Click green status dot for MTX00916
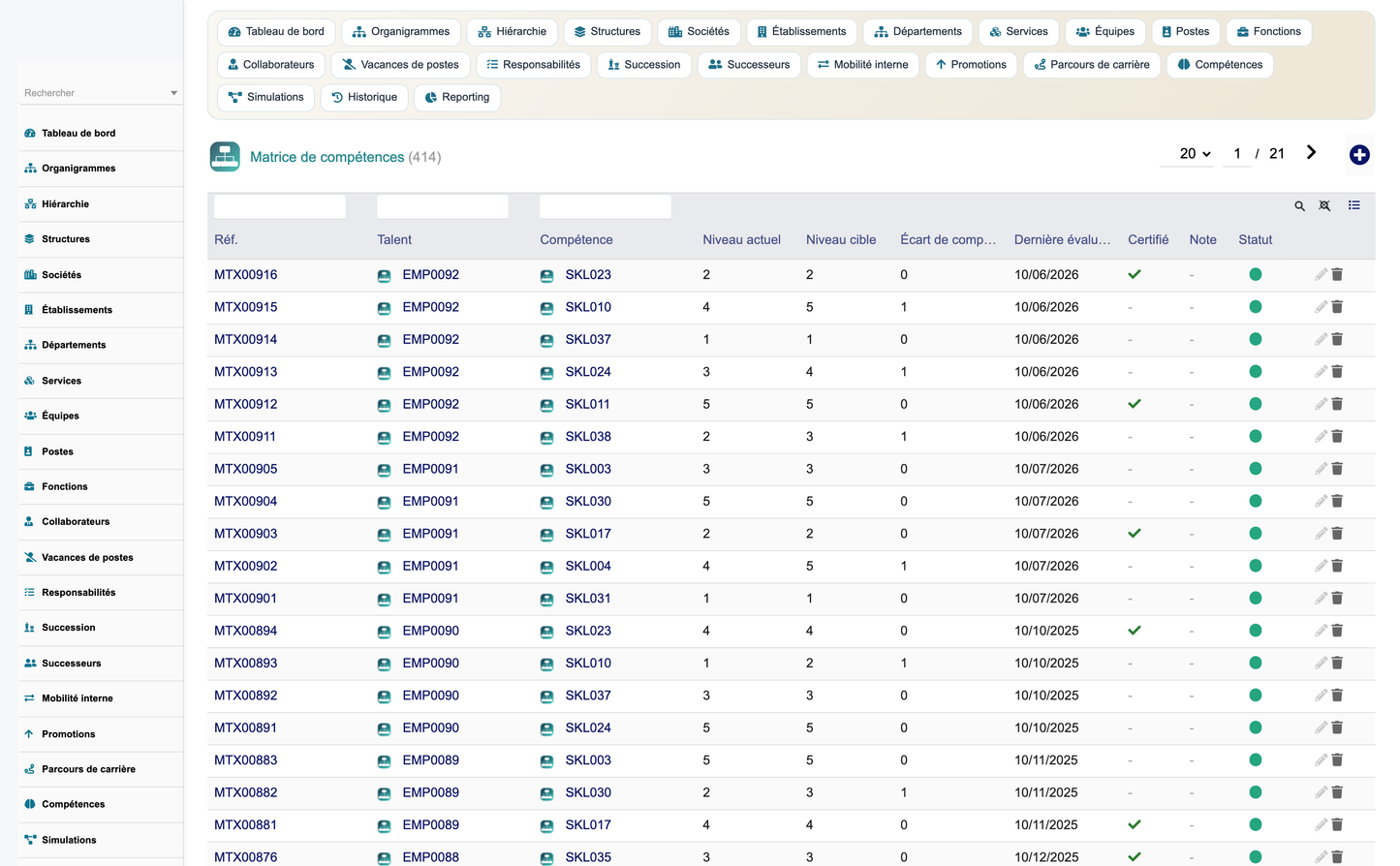 click(1256, 275)
